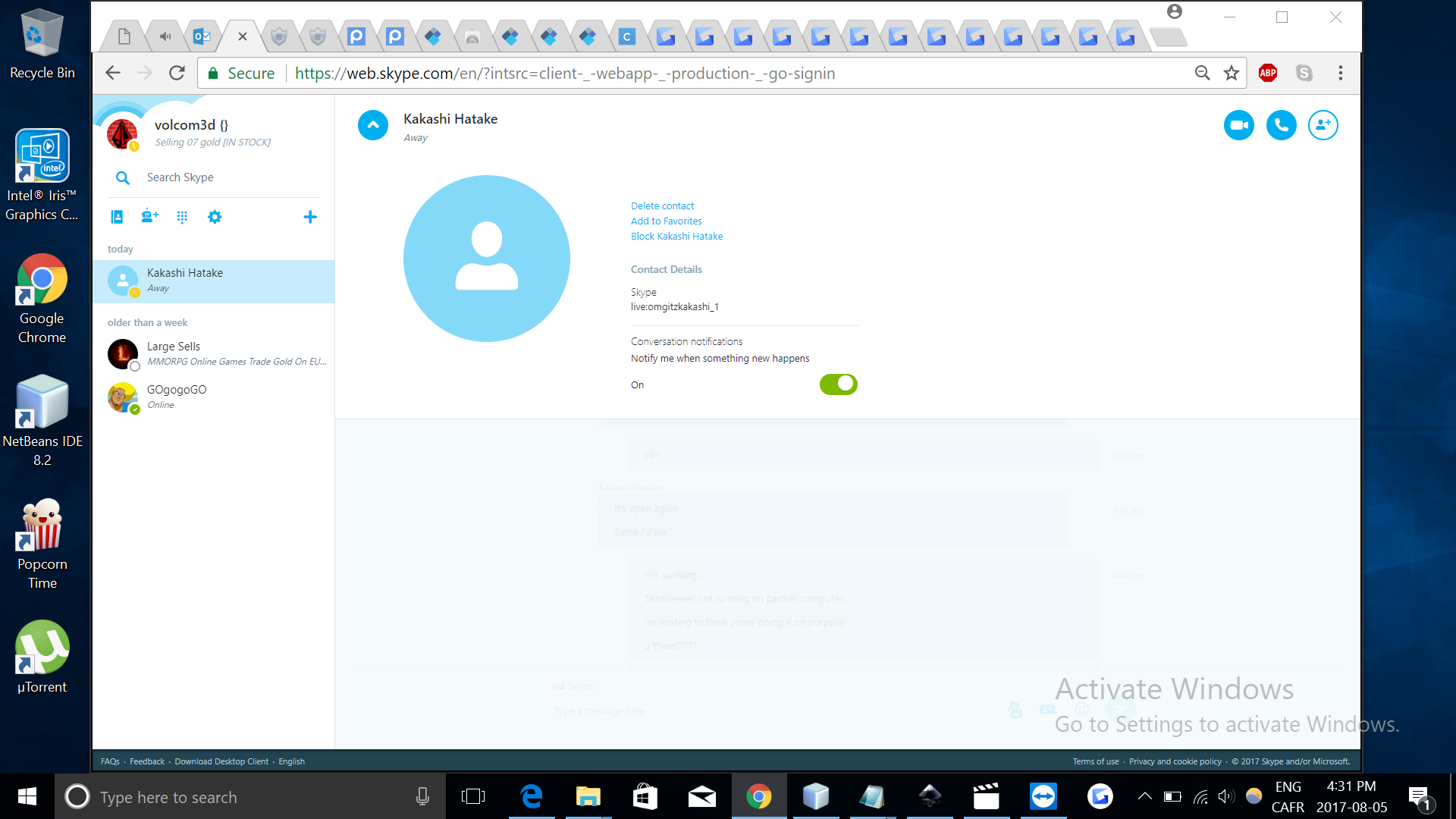Image resolution: width=1456 pixels, height=819 pixels.
Task: Start a video call with Kakashi Hatake
Action: [1238, 125]
